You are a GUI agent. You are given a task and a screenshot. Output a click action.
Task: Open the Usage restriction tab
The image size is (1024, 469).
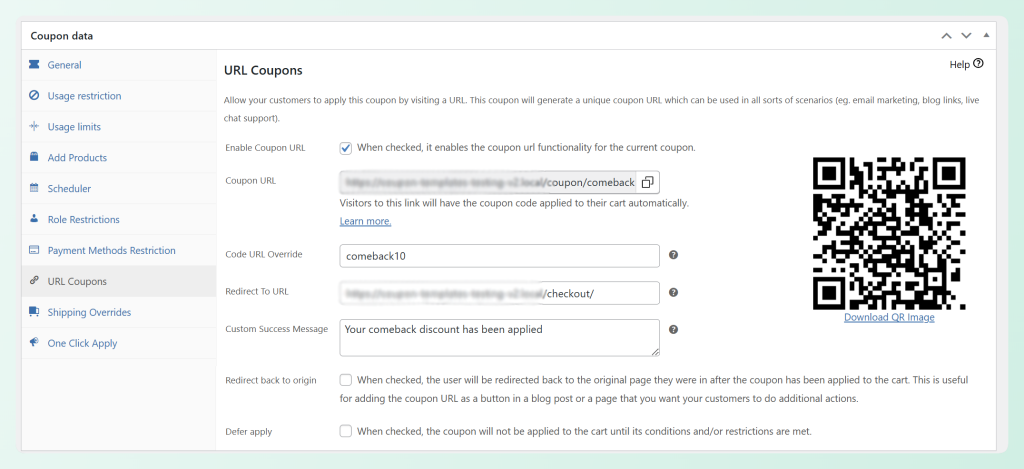(x=119, y=96)
